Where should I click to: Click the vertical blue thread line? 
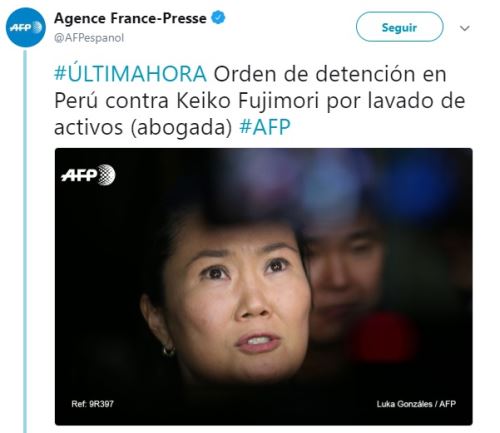pos(25,242)
